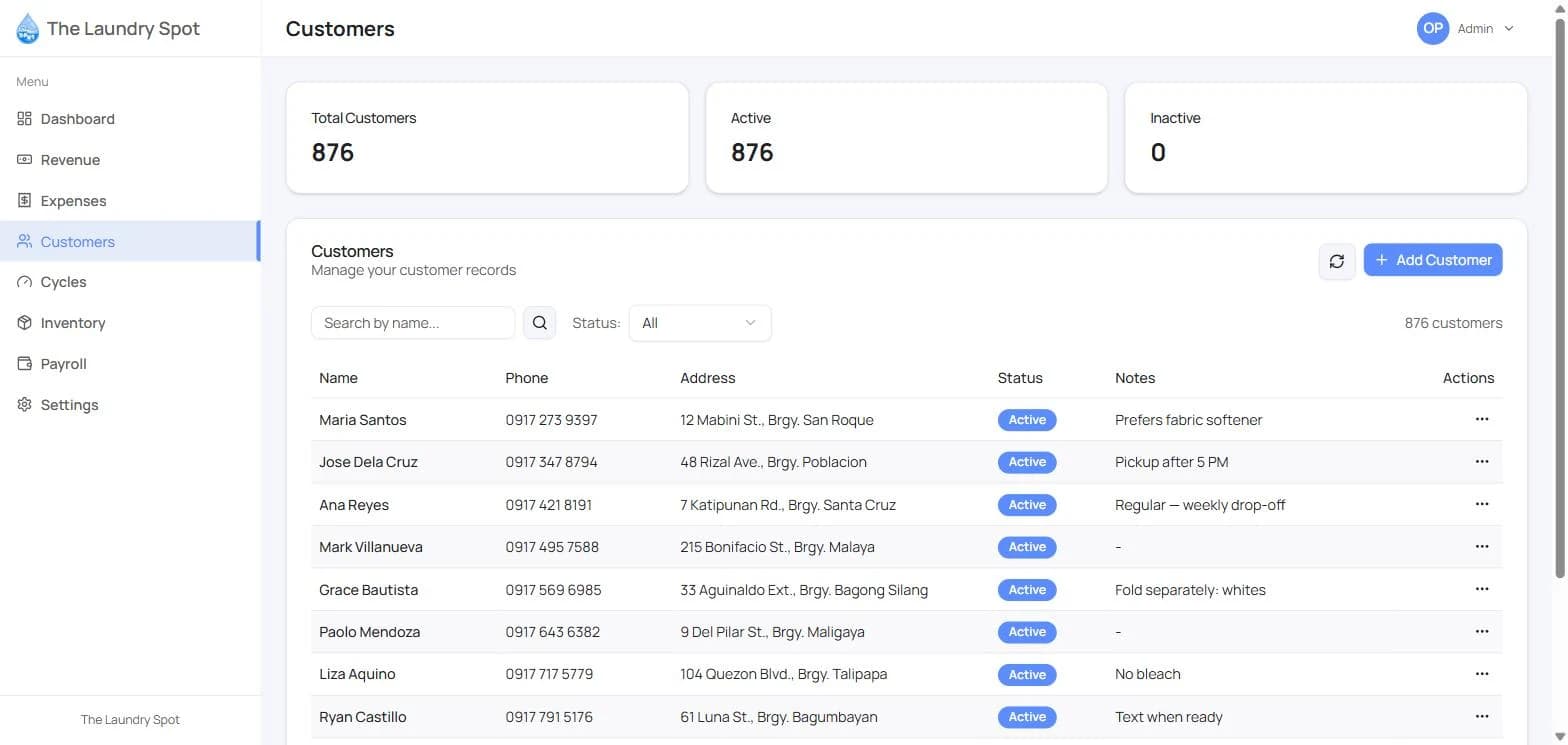Click the page vertical scrollbar thumb
Screen dimensions: 1568x745
click(x=1560, y=298)
